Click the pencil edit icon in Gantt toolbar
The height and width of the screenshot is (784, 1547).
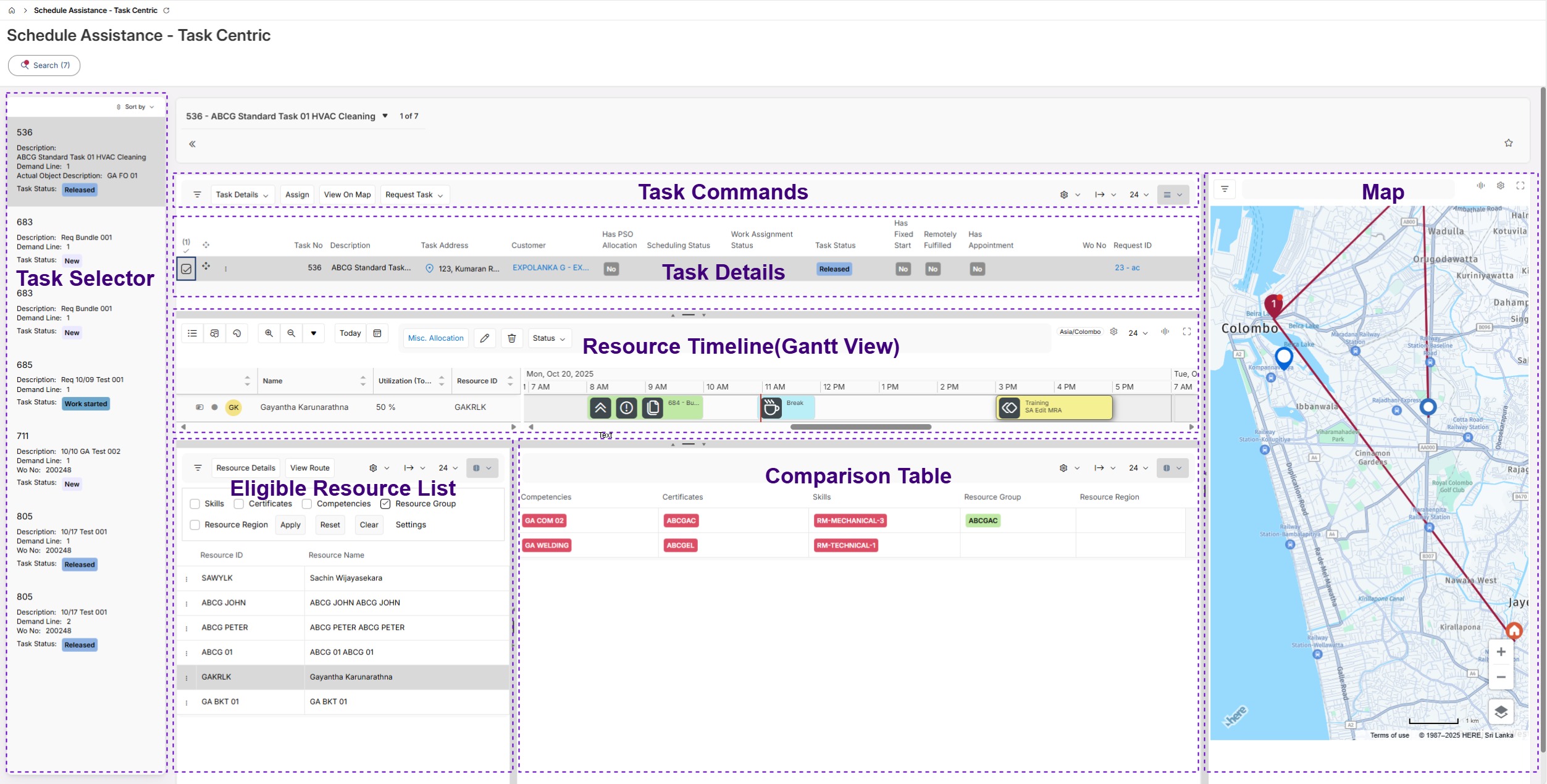(x=485, y=338)
